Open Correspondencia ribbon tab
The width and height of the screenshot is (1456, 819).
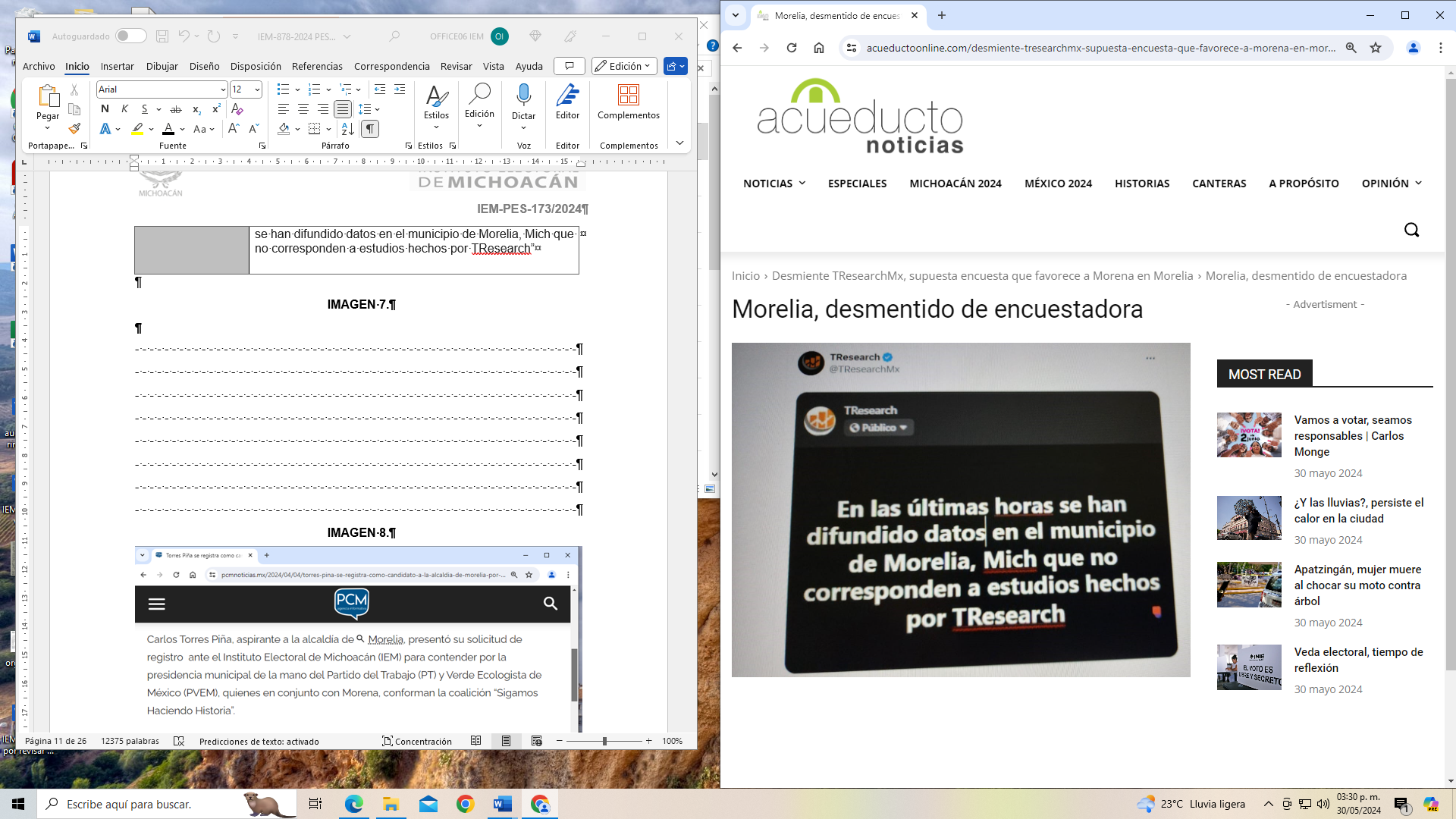click(391, 66)
